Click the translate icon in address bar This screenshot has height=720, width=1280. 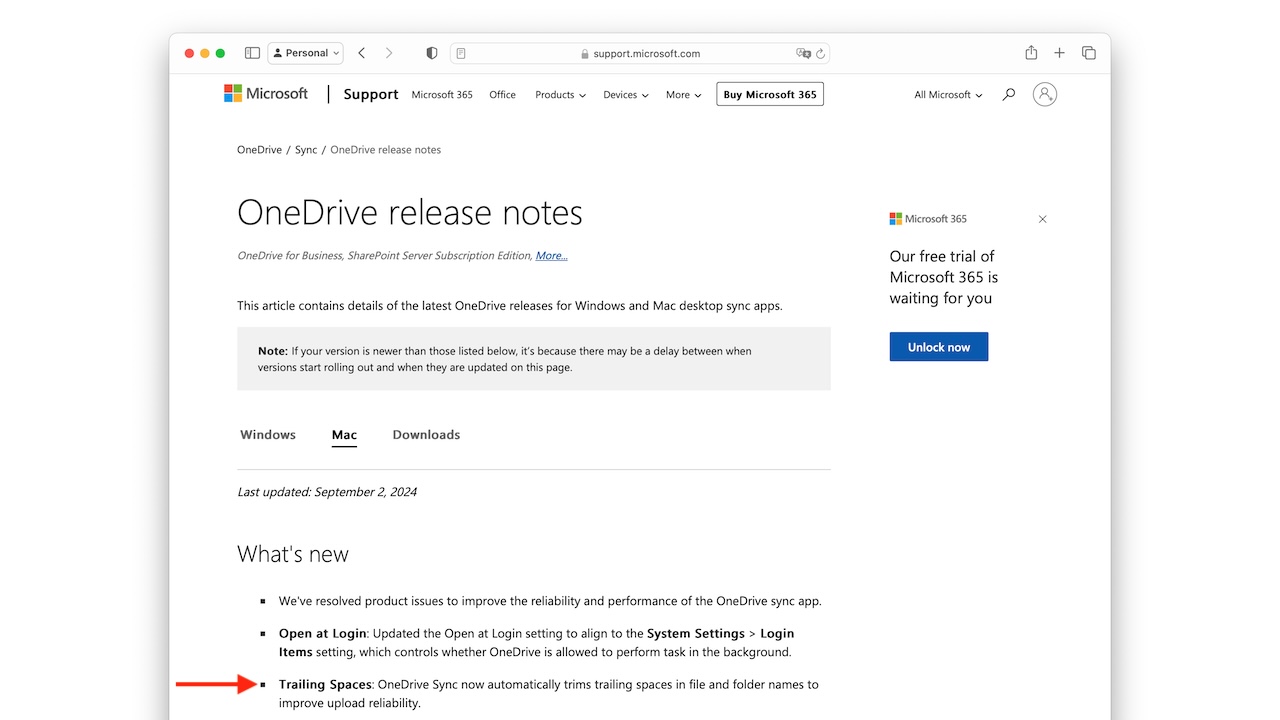click(803, 53)
